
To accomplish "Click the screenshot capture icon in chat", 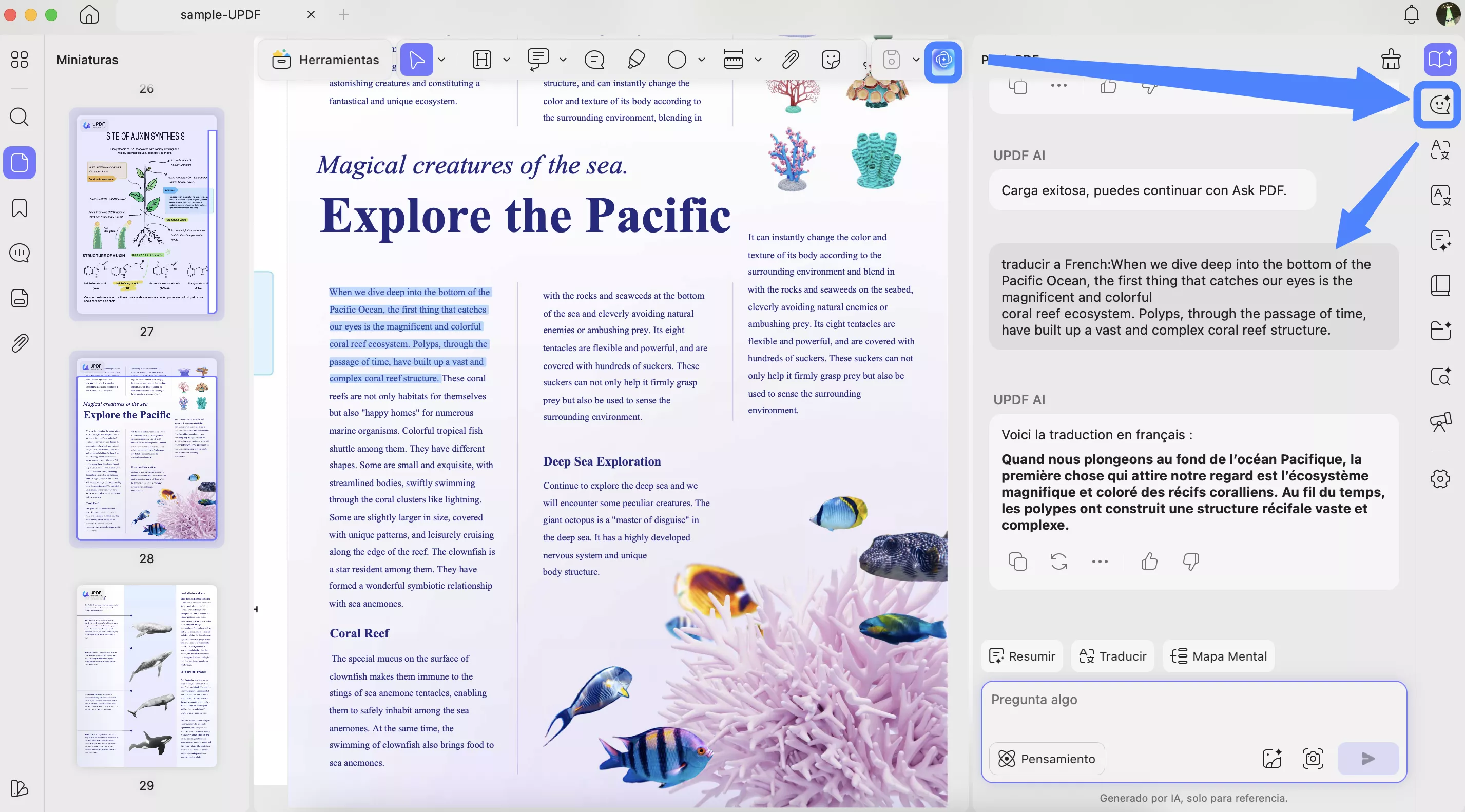I will coord(1313,758).
